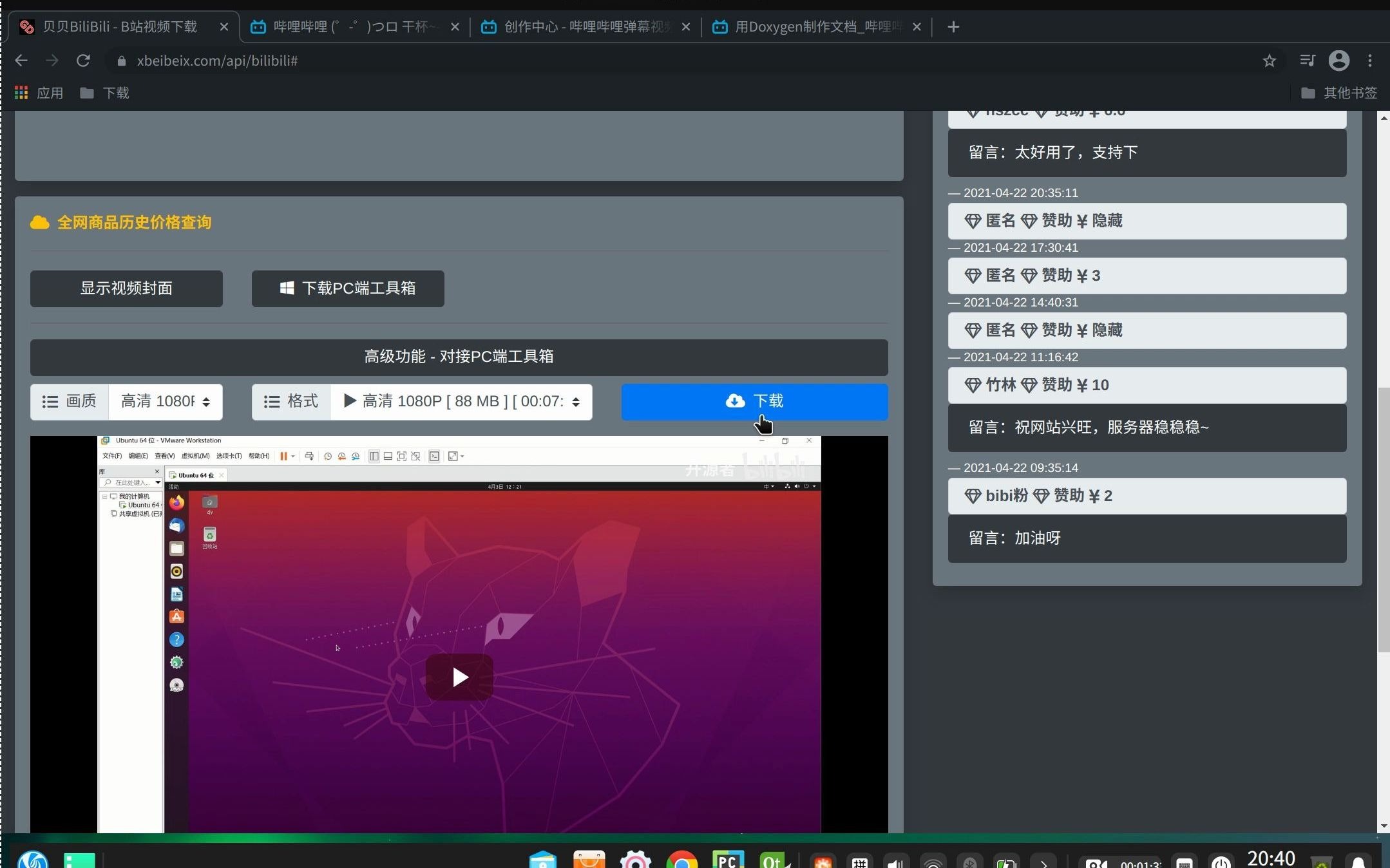Image resolution: width=1390 pixels, height=868 pixels.
Task: Expand the tray arrow in taskbar
Action: coord(1043,863)
